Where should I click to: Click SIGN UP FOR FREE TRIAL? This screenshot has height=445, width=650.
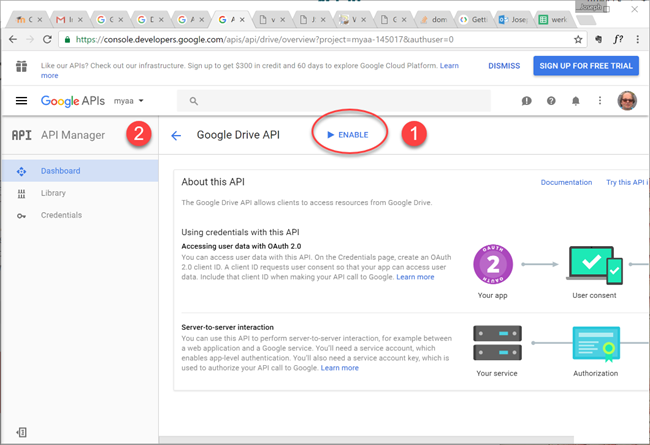[586, 66]
